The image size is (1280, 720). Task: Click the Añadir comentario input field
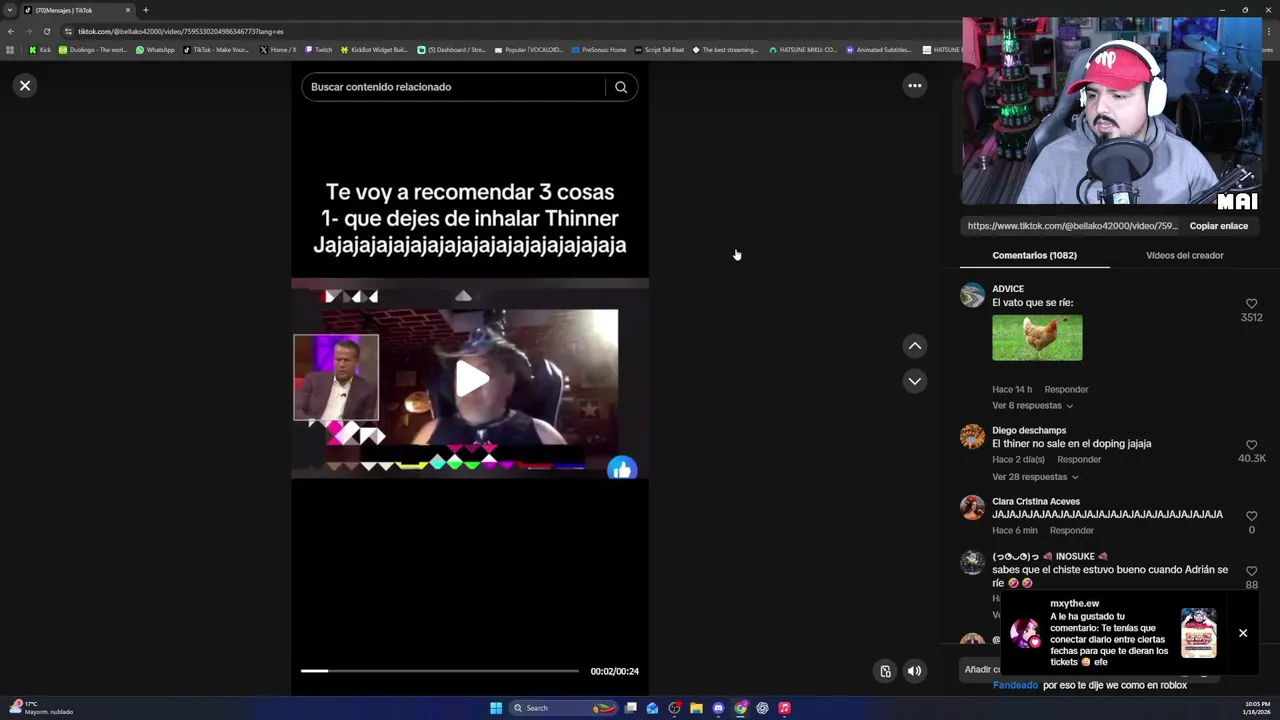[x=979, y=670]
